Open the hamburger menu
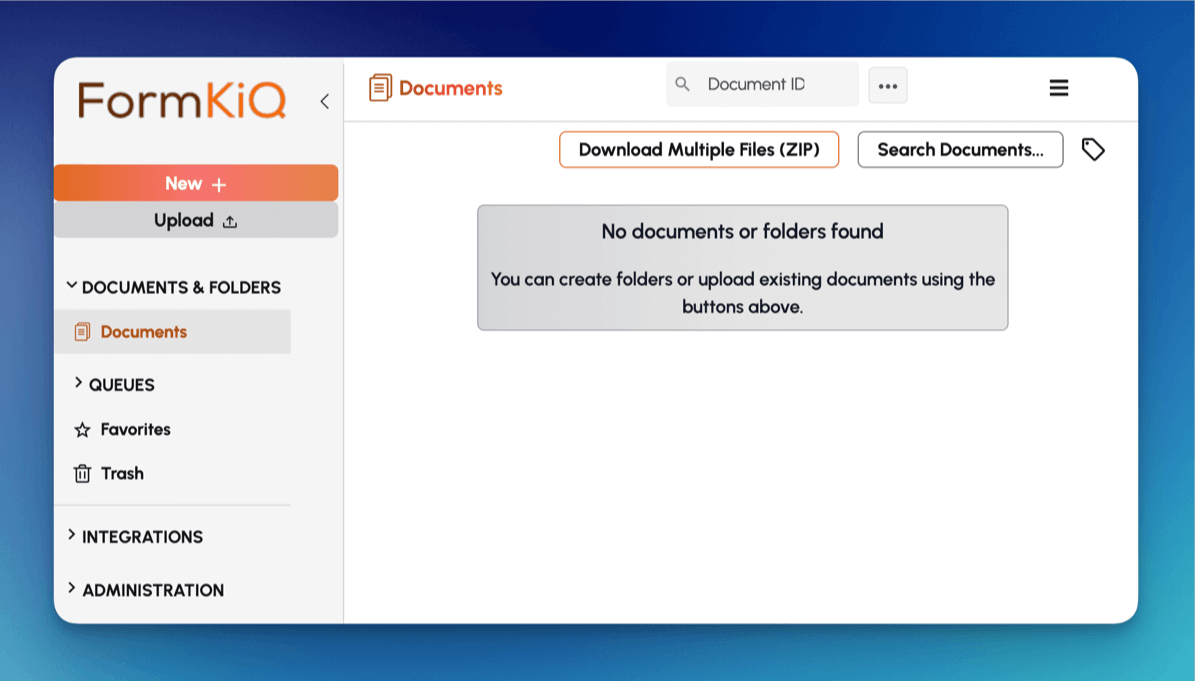The width and height of the screenshot is (1195, 681). 1059,88
